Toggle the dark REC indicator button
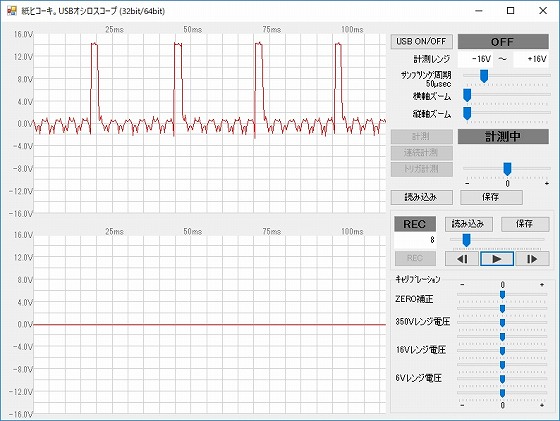Viewport: 560px width, 421px height. click(415, 224)
